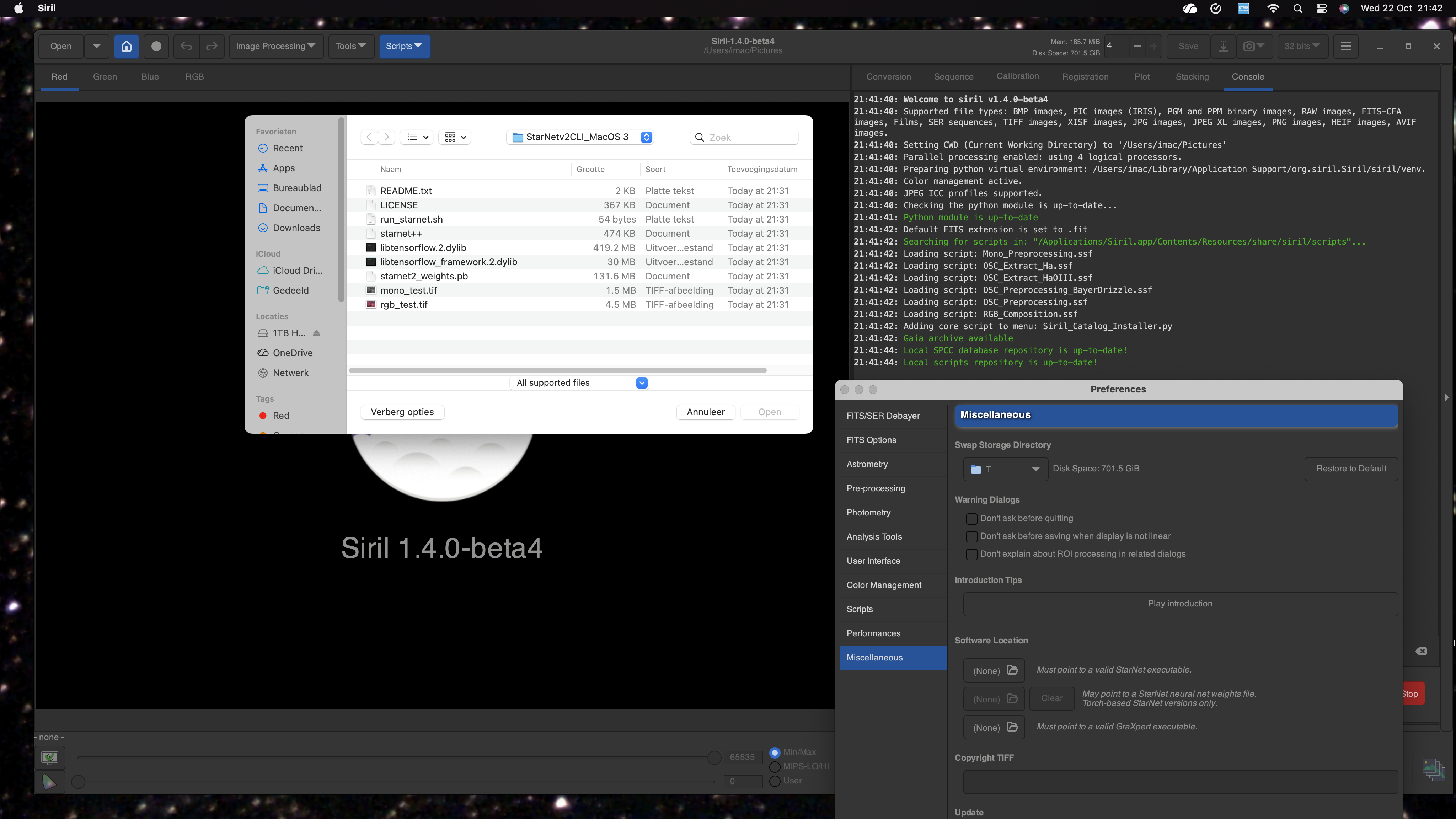Click the home working directory icon
Screen dimensions: 1456x819
[x=126, y=46]
